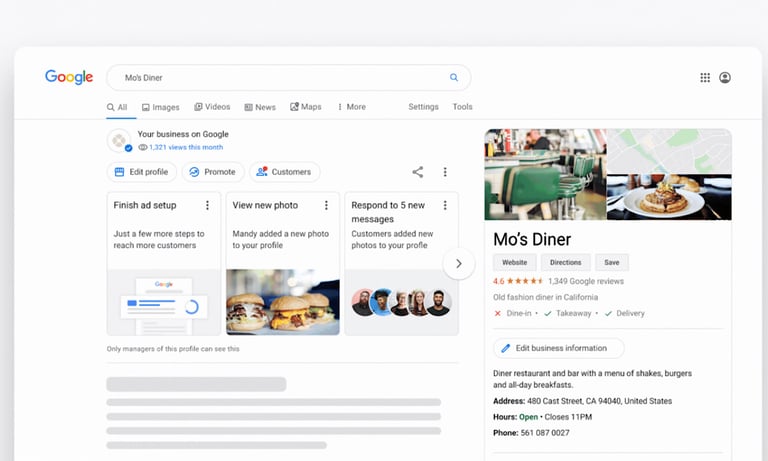Switch to the Images tab
Screen dimensions: 768x461
(161, 107)
